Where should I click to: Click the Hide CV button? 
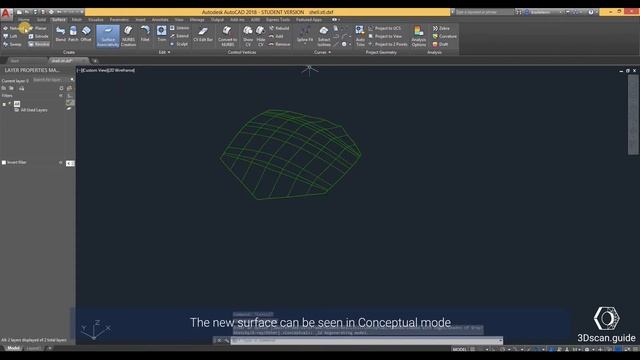260,36
